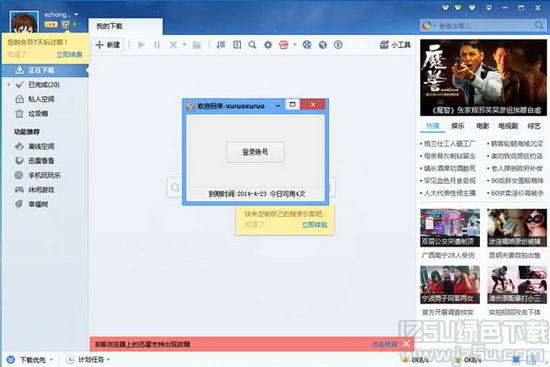Click the circled up-arrow icon in toolbar
Screen dimensions: 550x367
[x=338, y=45]
